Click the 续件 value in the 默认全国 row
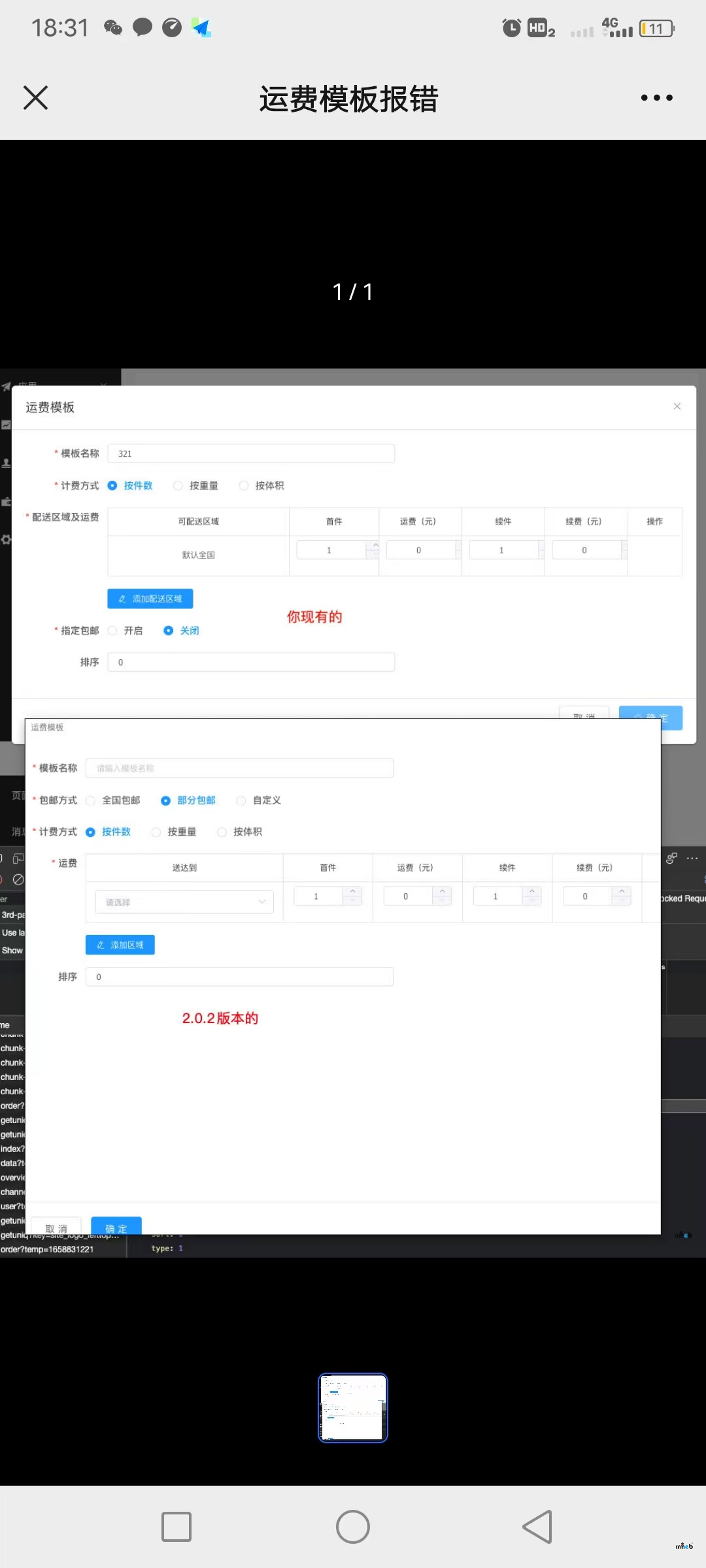The width and height of the screenshot is (706, 1568). 503,550
